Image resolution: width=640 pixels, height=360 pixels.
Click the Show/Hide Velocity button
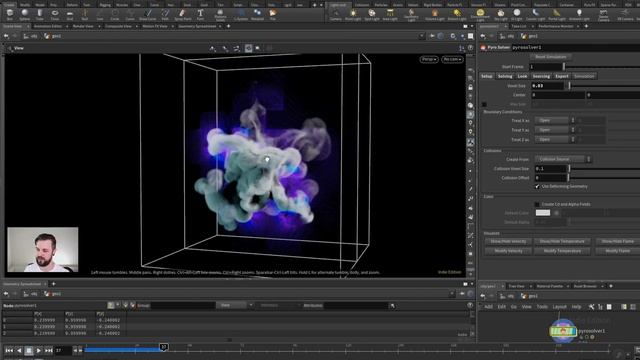point(508,241)
